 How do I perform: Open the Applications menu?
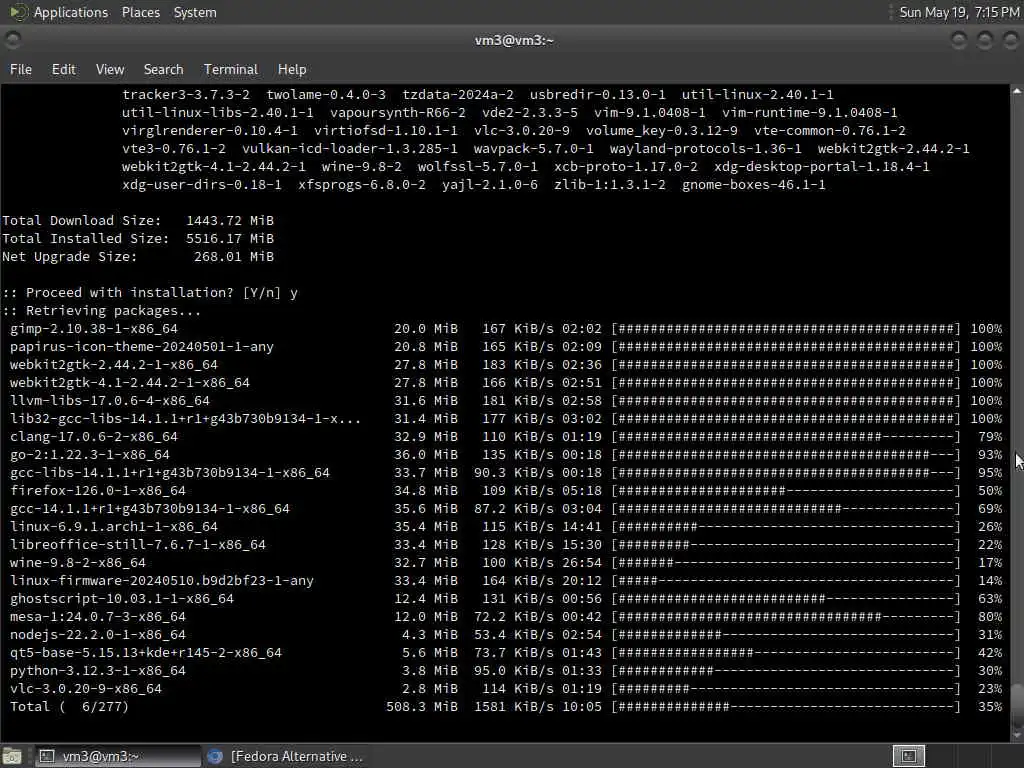tap(71, 12)
